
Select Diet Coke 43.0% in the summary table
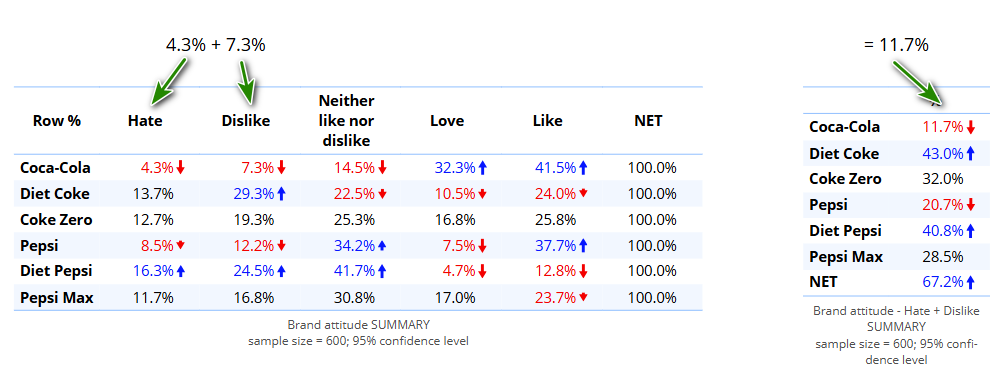[x=944, y=153]
